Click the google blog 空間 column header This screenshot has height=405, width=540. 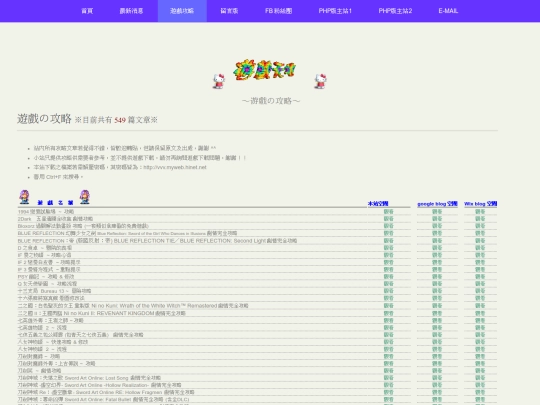tap(437, 204)
